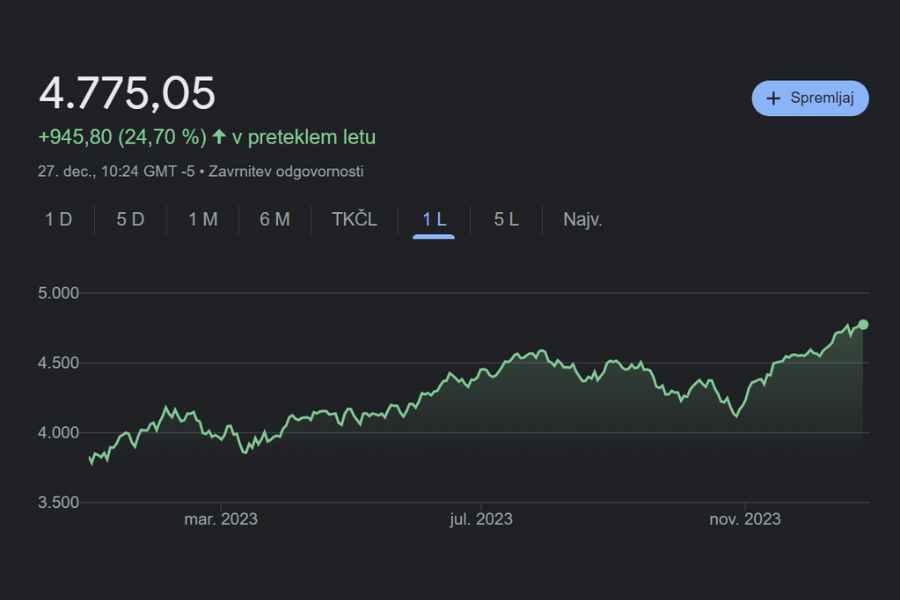
Task: Click the jul. 2023 axis label
Action: tap(481, 519)
